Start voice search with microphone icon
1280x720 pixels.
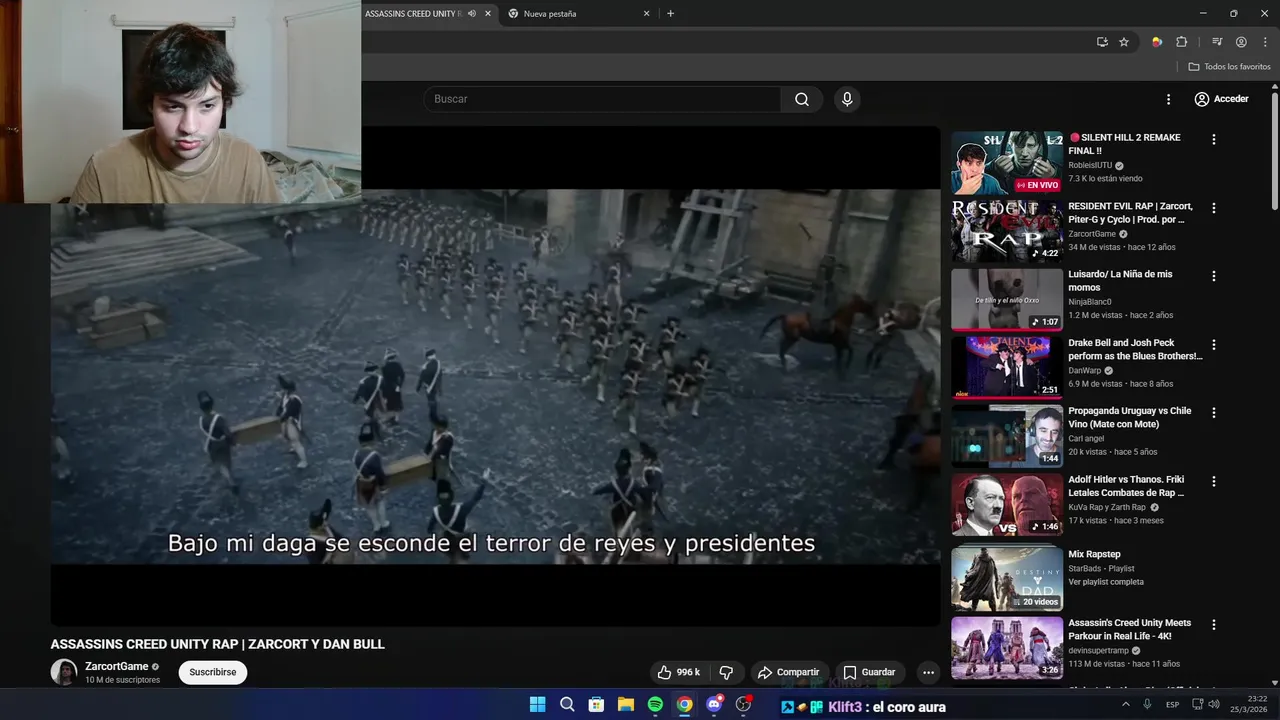coord(847,99)
